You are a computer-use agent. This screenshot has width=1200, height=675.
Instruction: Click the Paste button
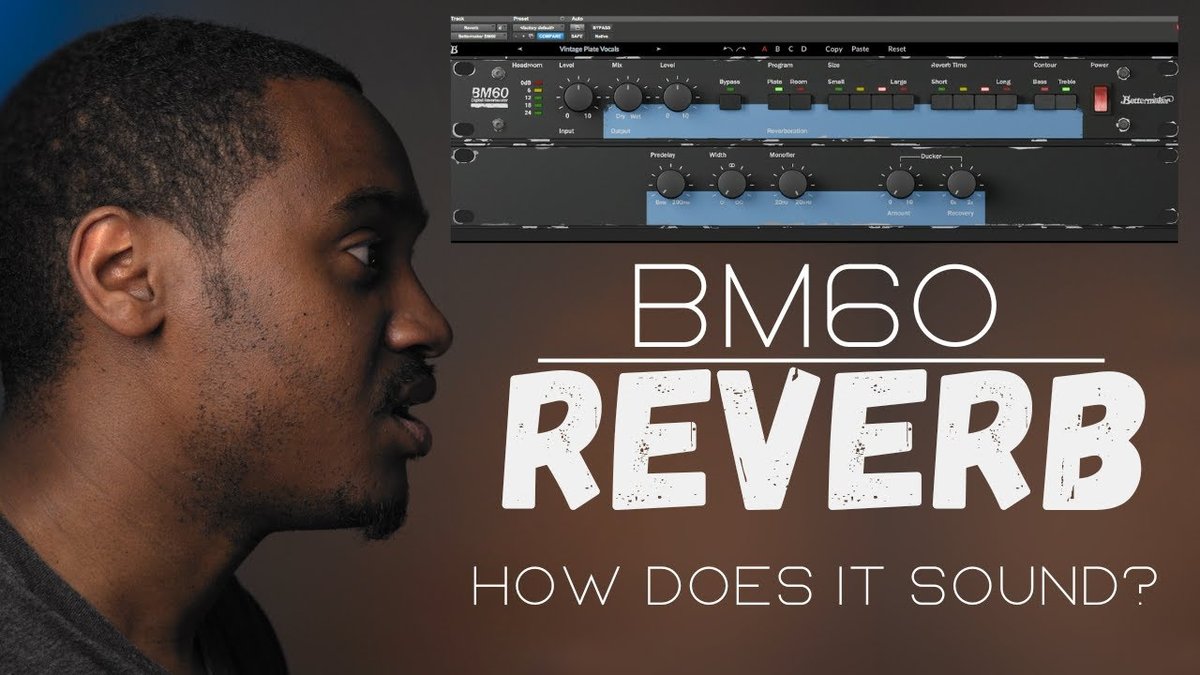(x=860, y=49)
